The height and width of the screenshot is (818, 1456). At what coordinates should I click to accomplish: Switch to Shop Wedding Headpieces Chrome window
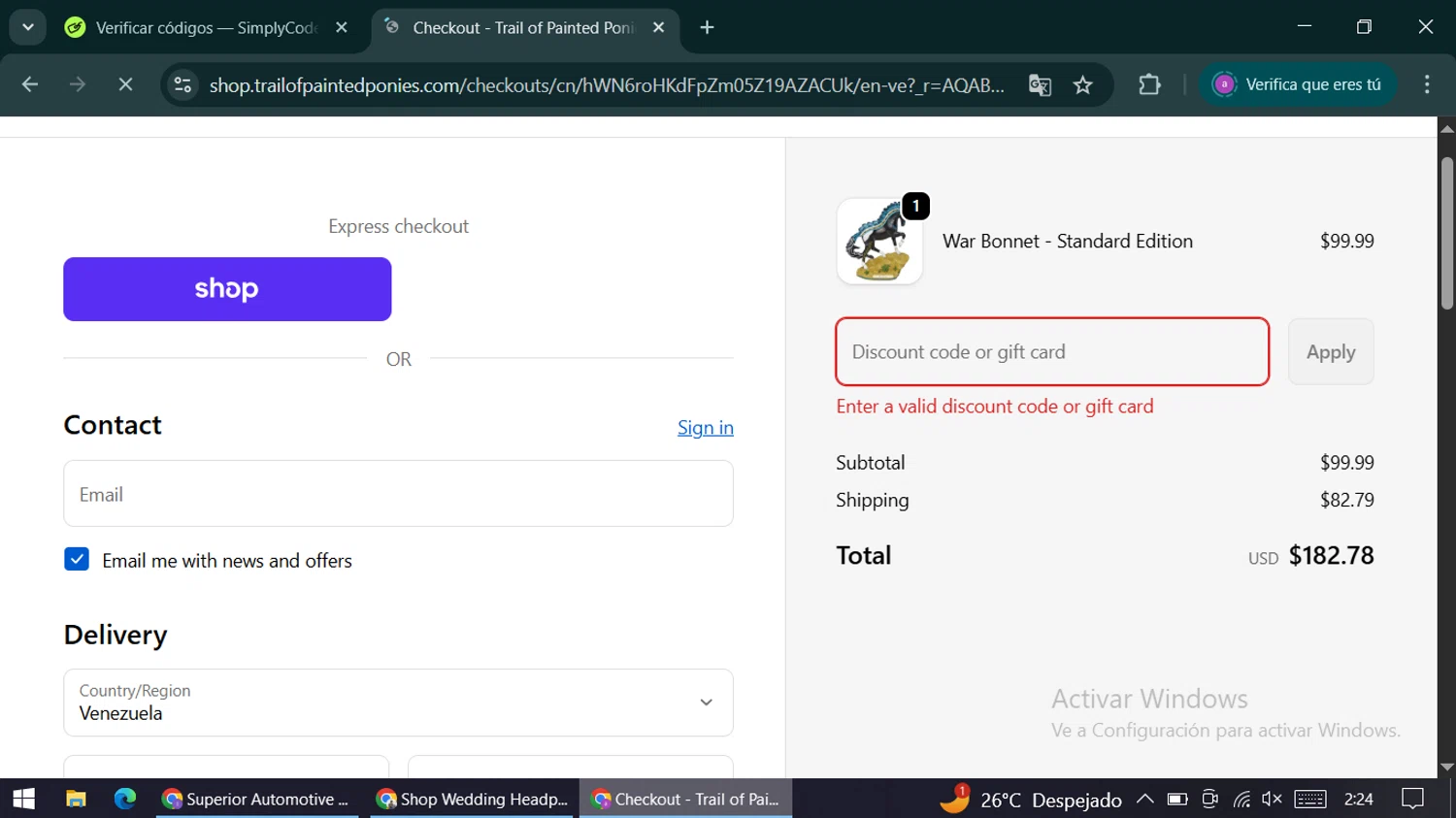(x=474, y=799)
